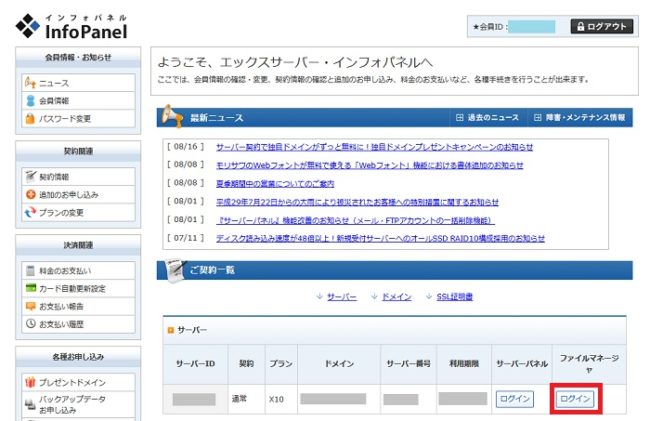Open the 契約情報 menu item

[x=78, y=177]
